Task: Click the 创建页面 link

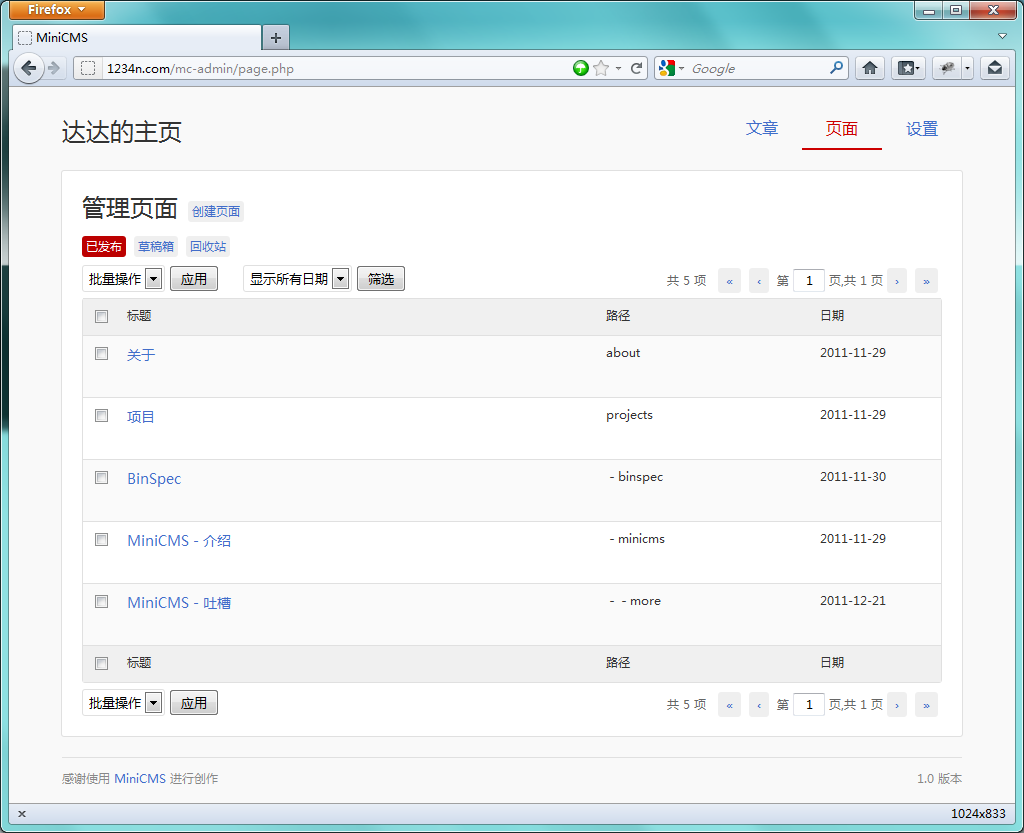Action: pyautogui.click(x=216, y=211)
